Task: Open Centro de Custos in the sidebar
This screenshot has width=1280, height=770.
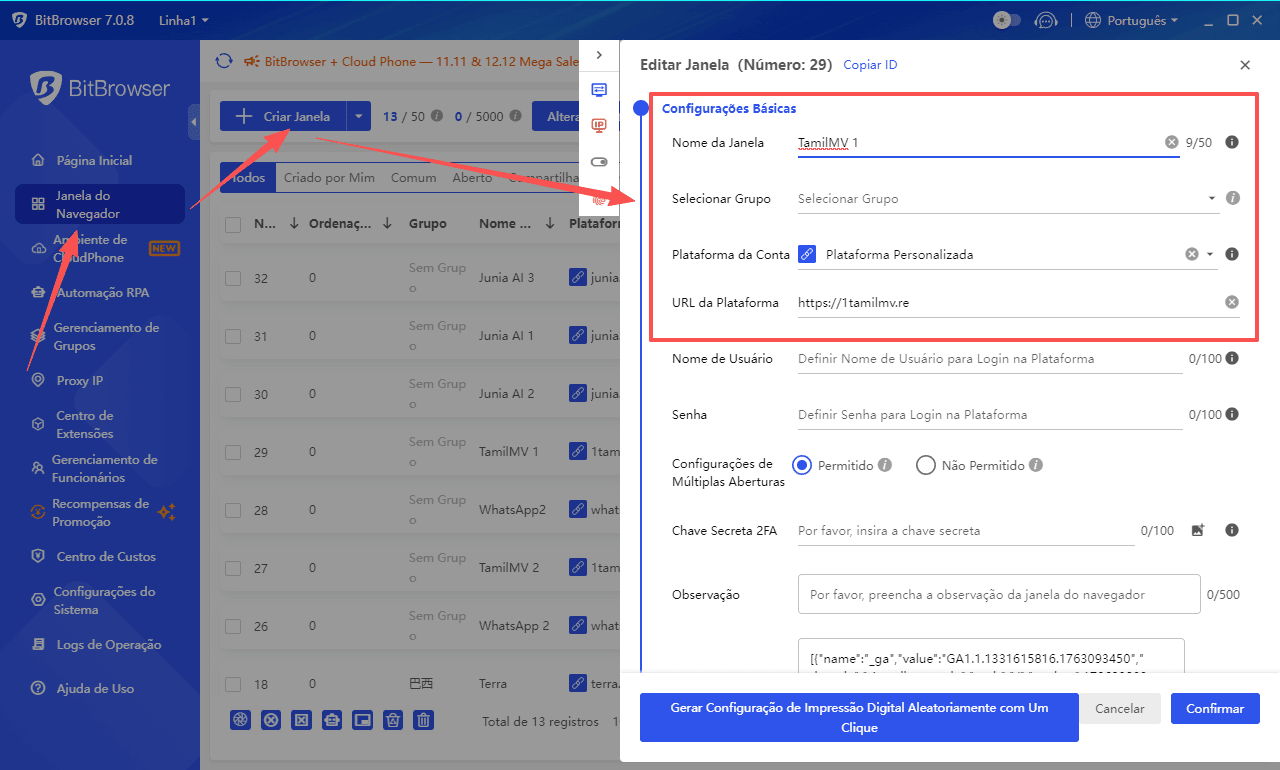Action: [x=106, y=557]
